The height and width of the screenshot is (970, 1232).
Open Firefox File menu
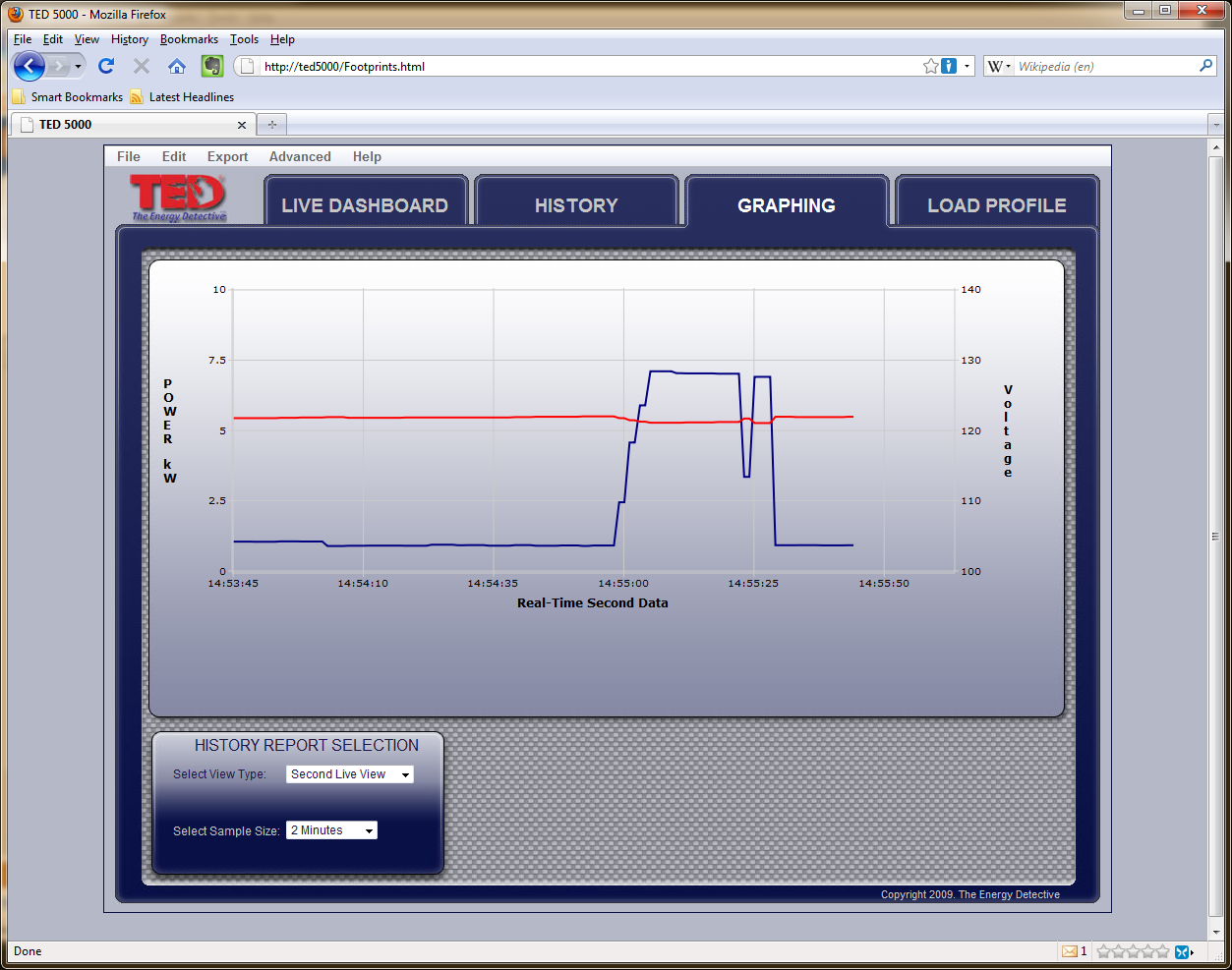(23, 39)
